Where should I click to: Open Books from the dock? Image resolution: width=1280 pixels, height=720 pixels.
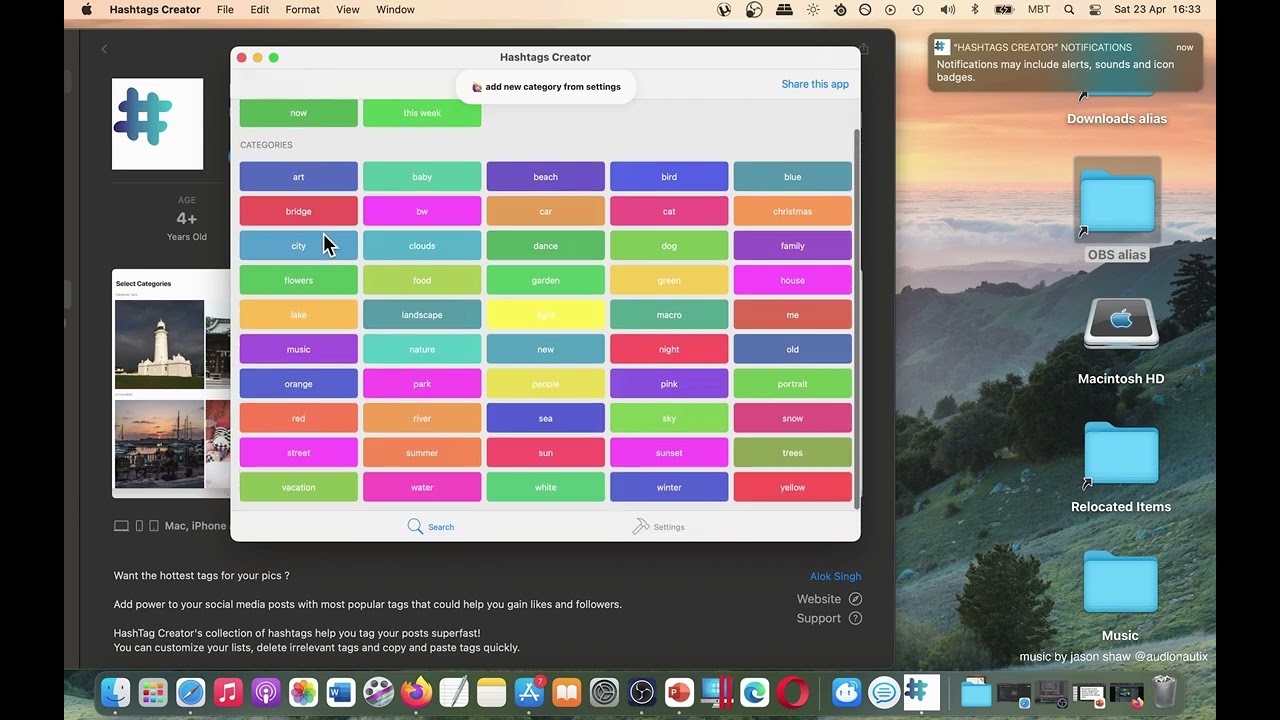(x=566, y=692)
